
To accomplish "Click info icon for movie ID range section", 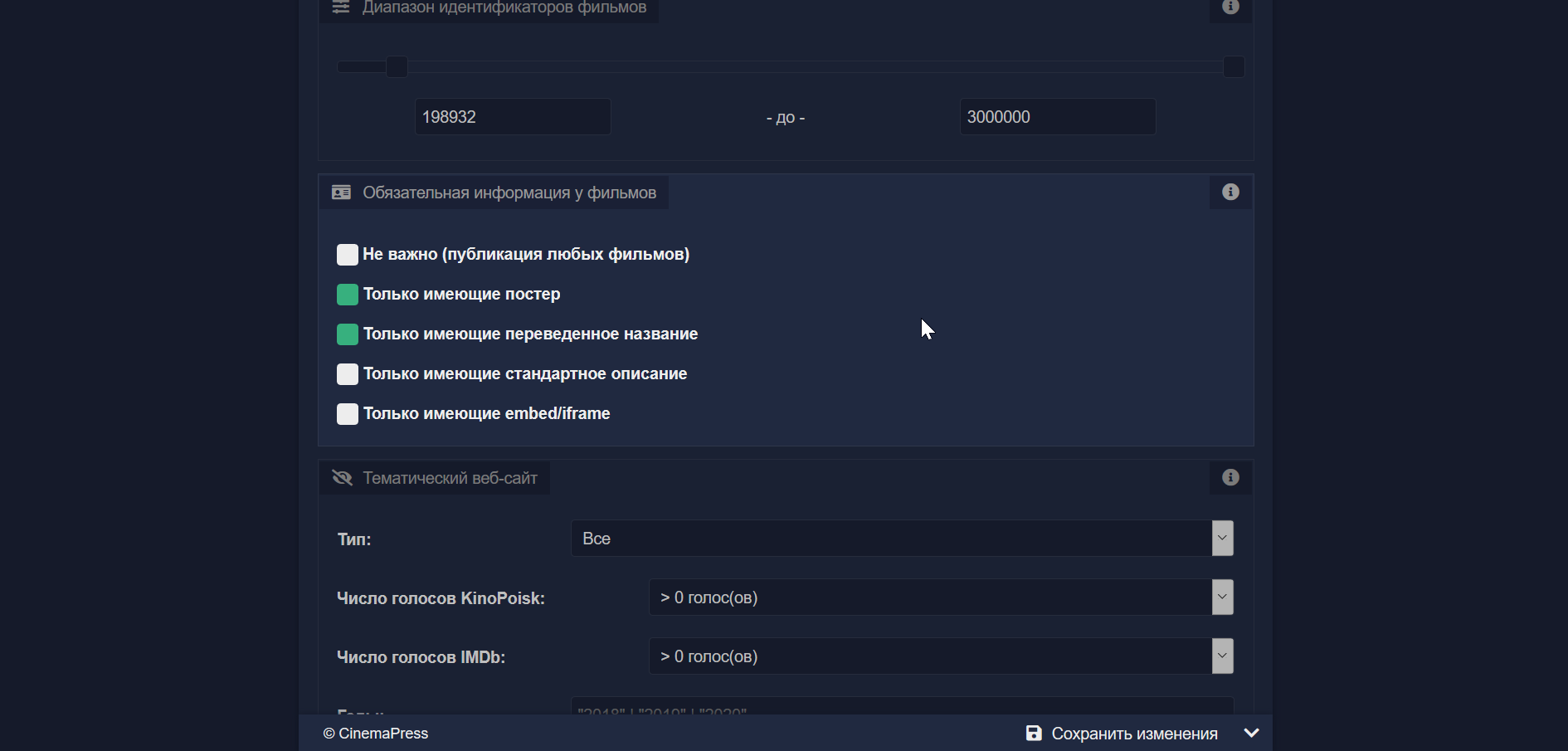I will pyautogui.click(x=1230, y=7).
